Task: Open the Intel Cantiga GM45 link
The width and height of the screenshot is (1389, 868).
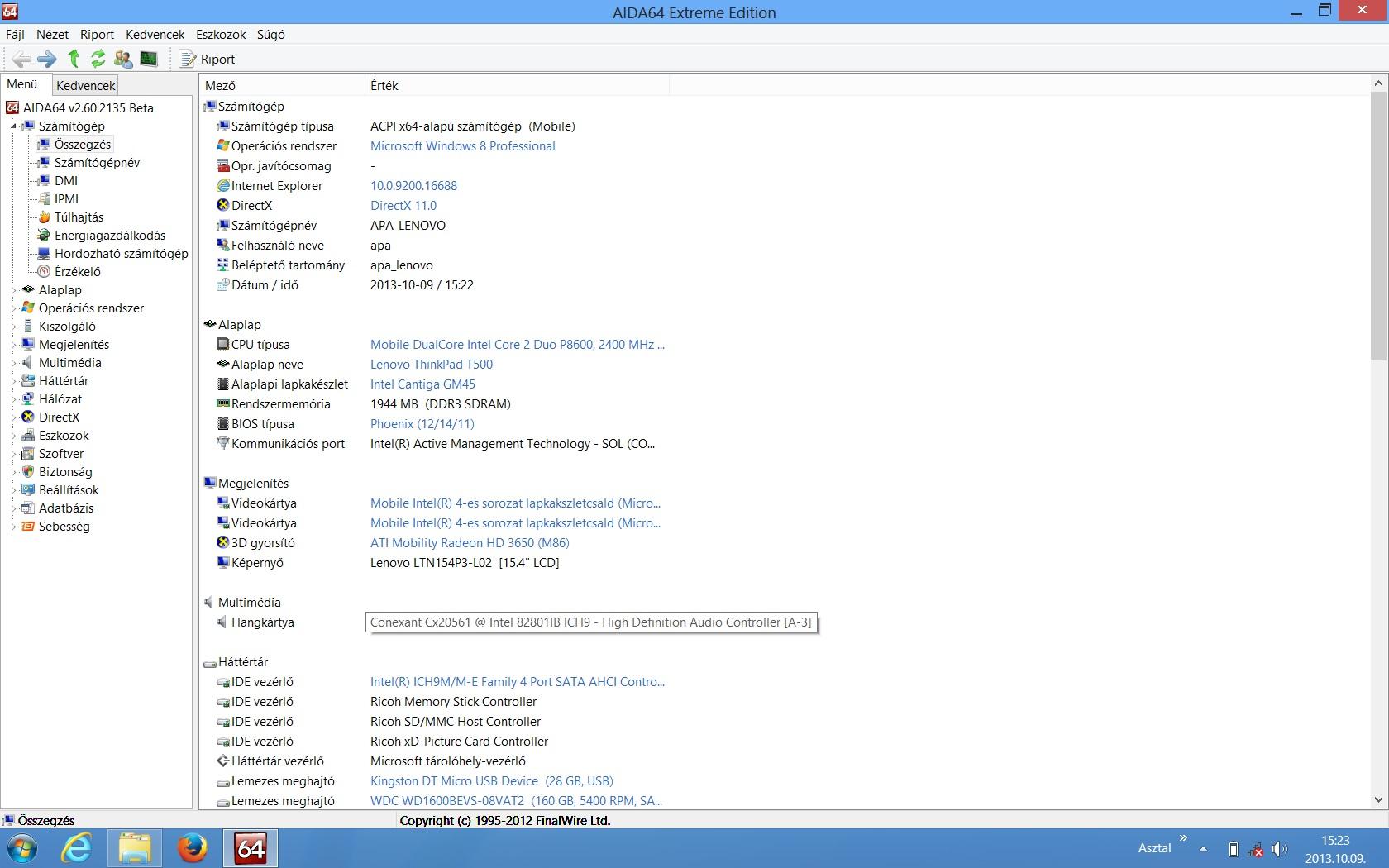Action: pos(422,384)
